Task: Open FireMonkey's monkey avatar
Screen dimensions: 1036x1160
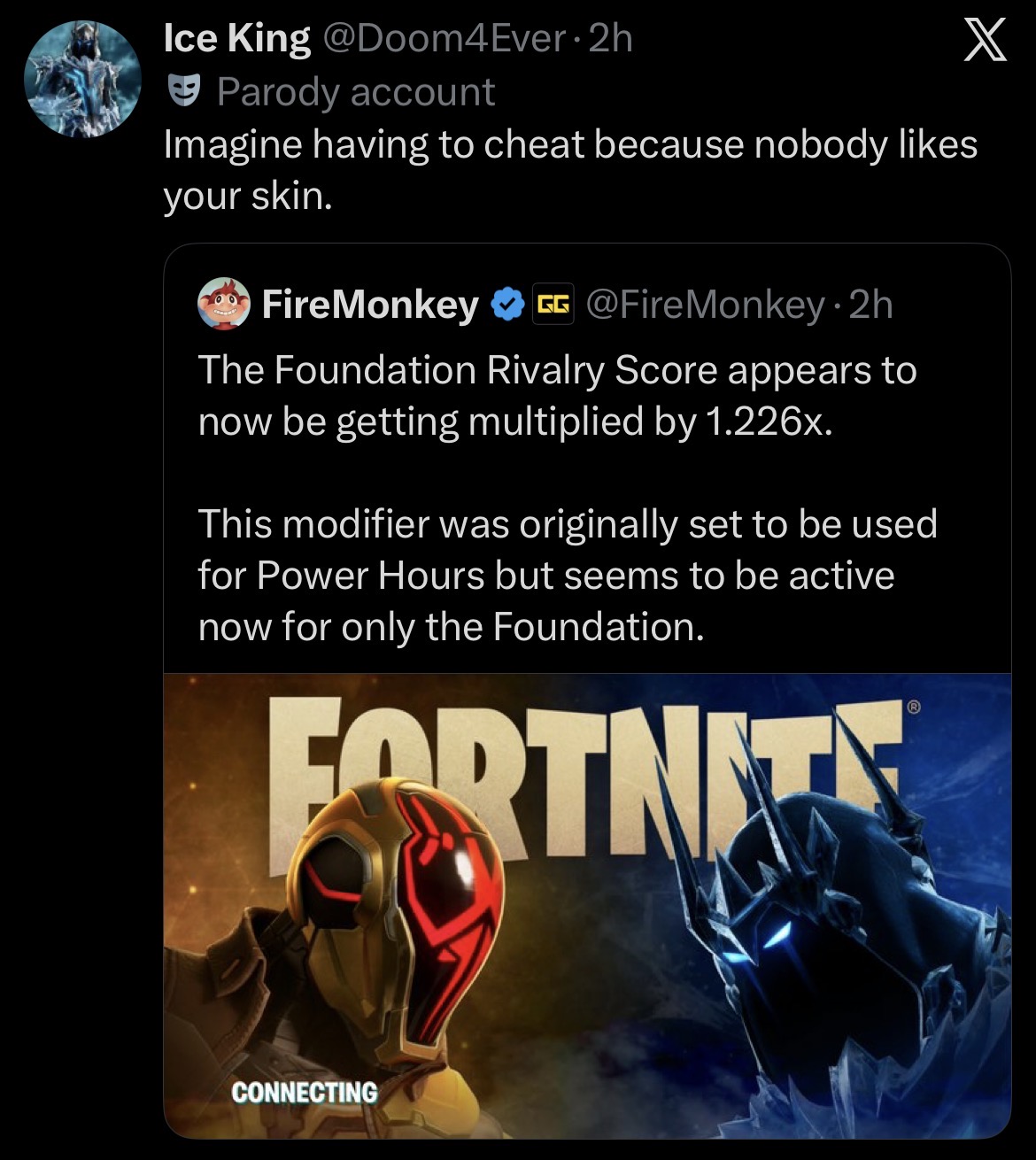Action: (222, 304)
